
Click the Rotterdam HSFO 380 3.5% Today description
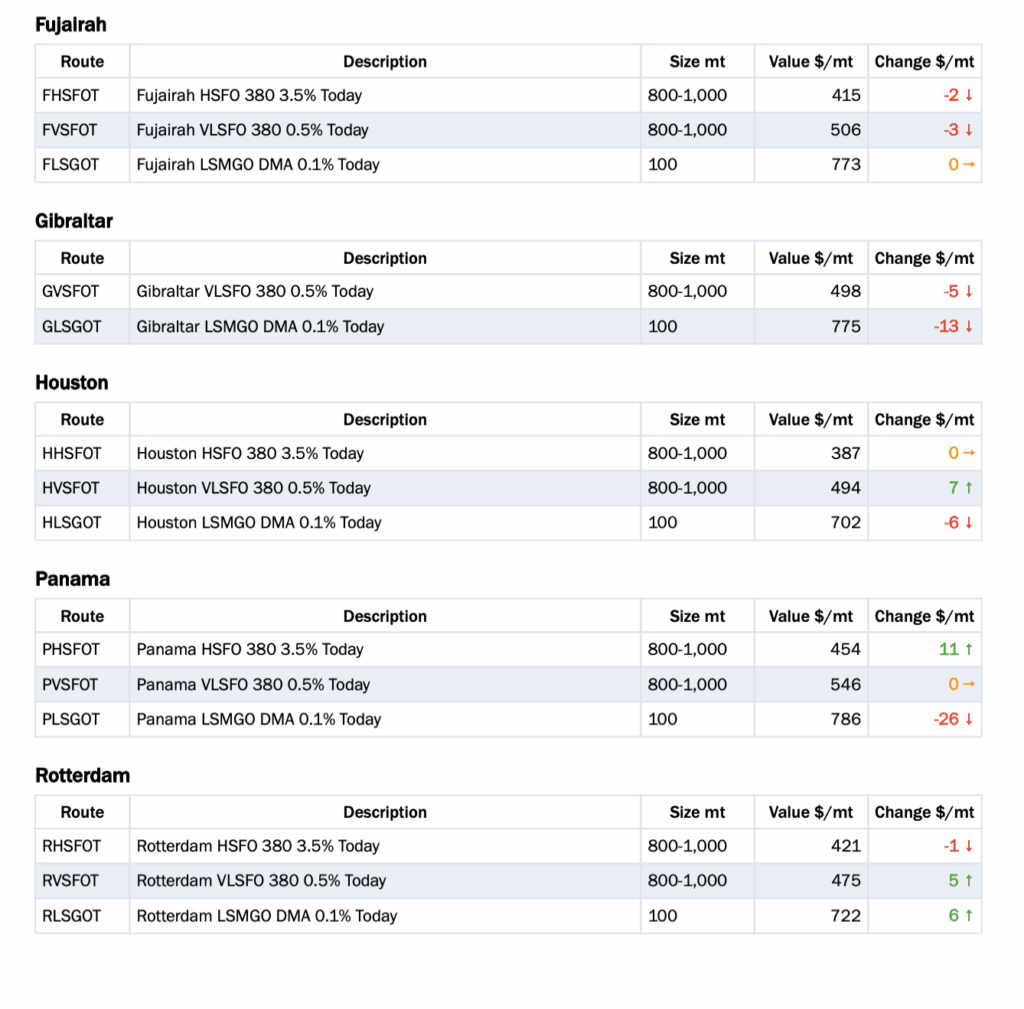[x=258, y=847]
